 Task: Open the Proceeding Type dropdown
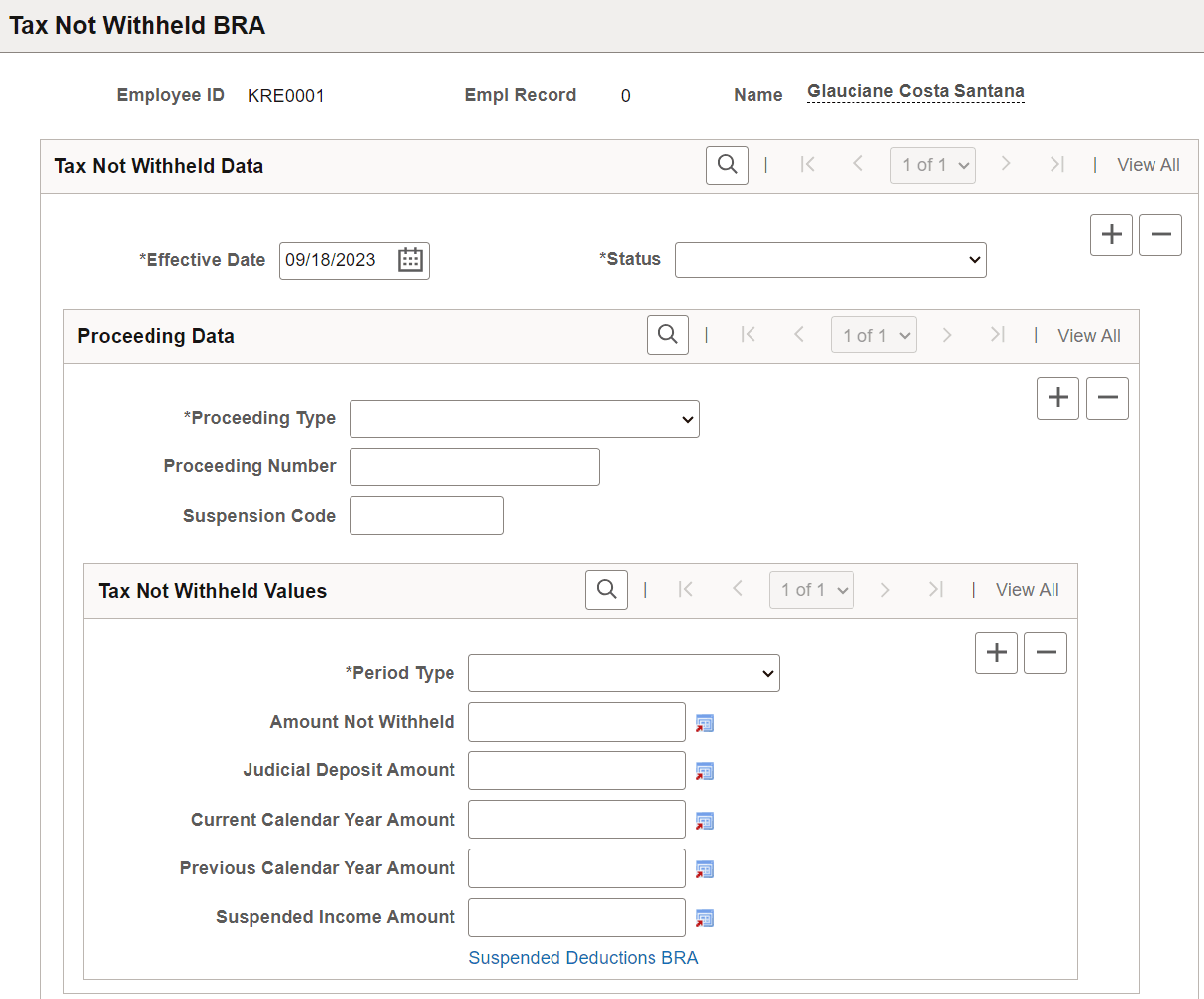tap(525, 419)
